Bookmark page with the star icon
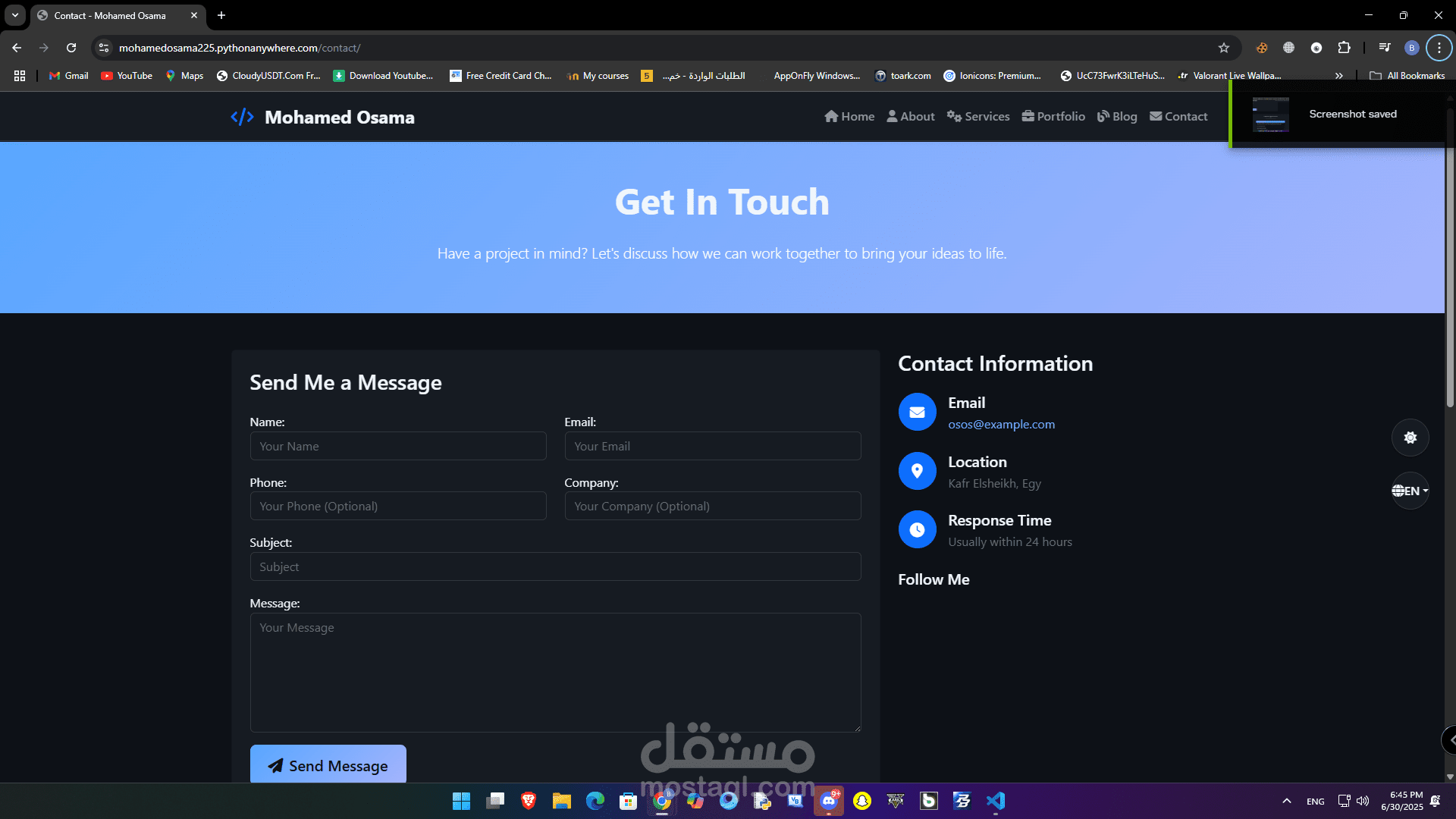 point(1223,48)
